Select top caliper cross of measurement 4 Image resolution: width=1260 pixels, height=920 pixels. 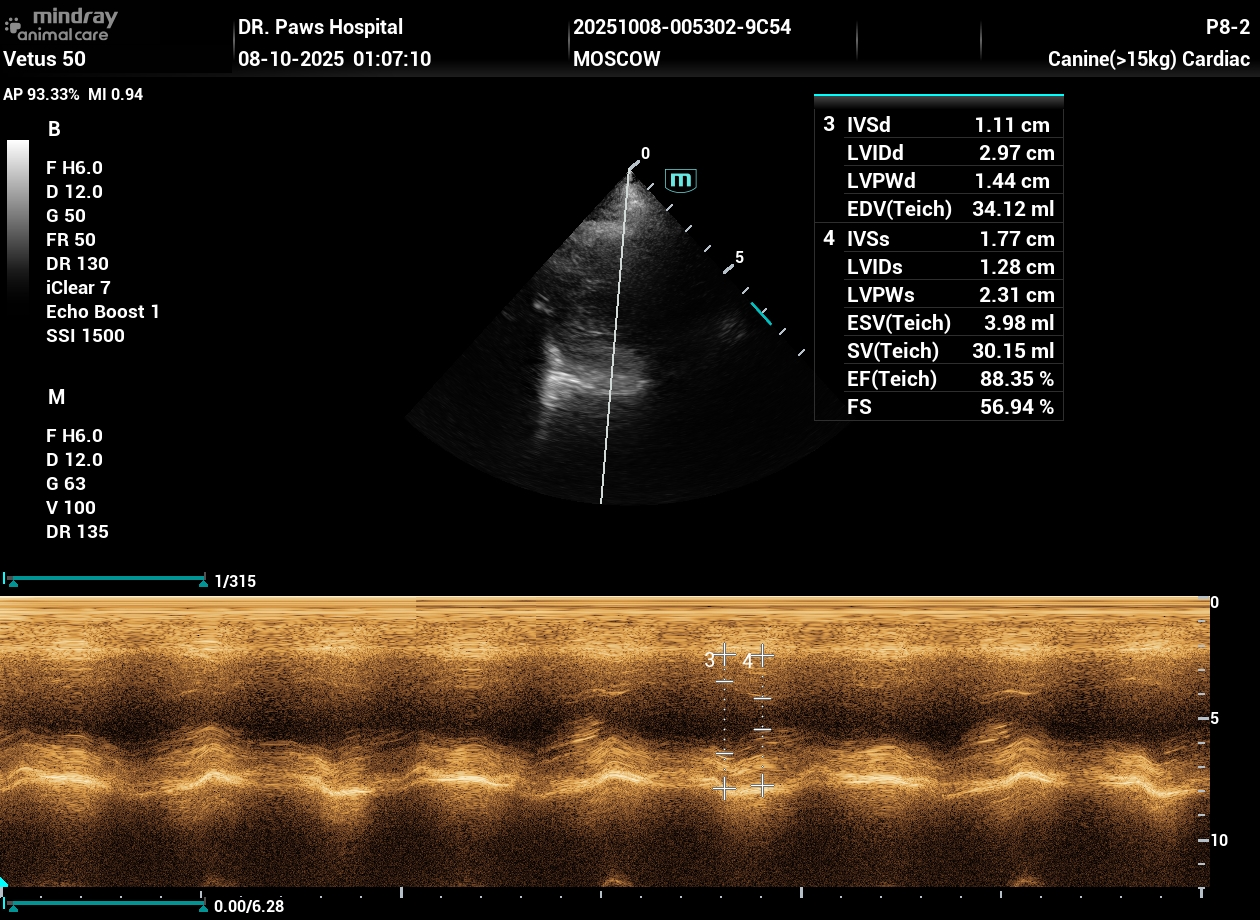click(763, 655)
